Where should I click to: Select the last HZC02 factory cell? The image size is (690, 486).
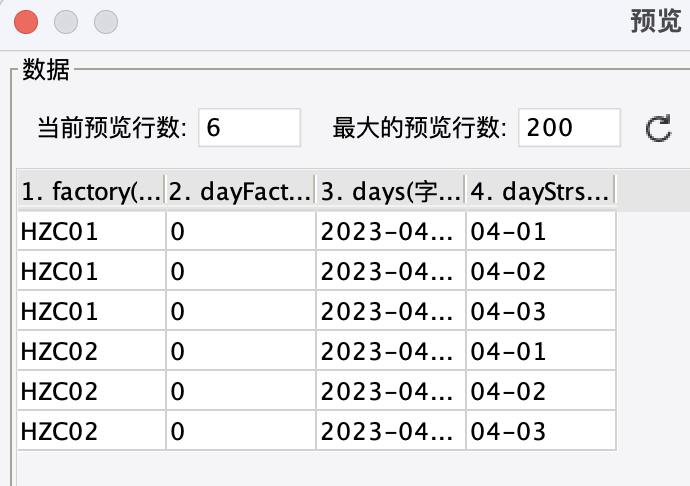coord(91,431)
